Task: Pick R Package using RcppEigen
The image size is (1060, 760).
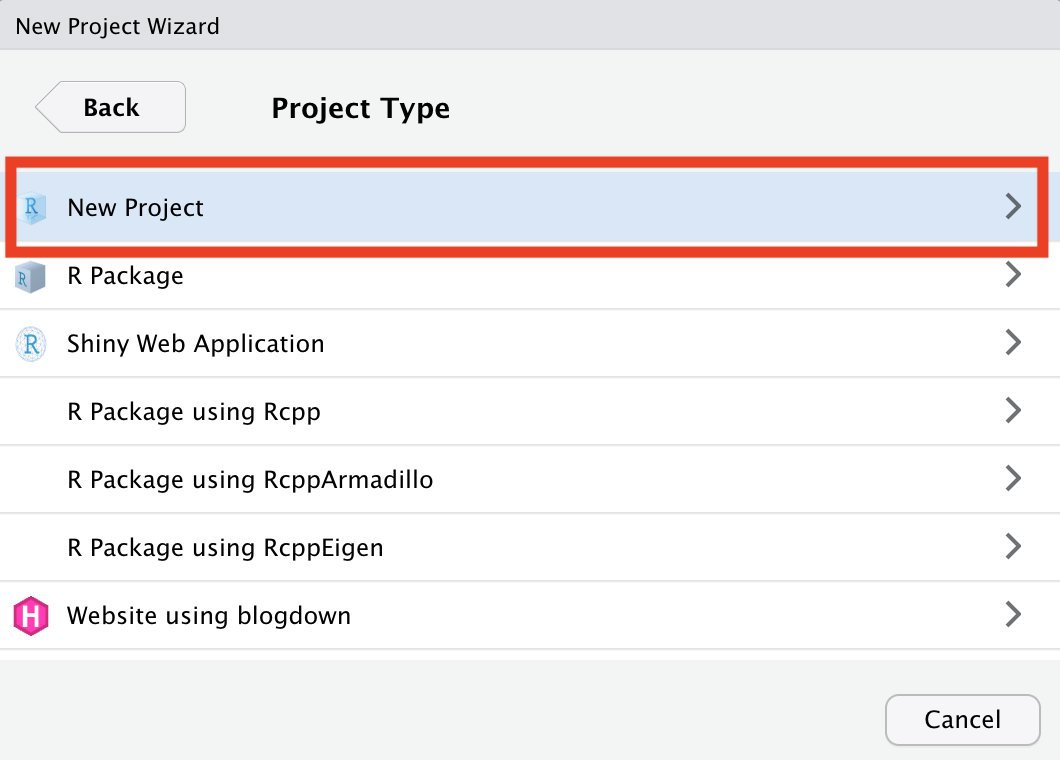Action: point(530,547)
